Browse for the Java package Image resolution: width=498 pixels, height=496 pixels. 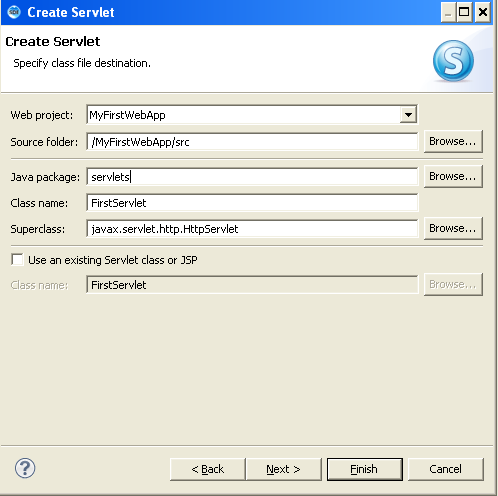(453, 176)
